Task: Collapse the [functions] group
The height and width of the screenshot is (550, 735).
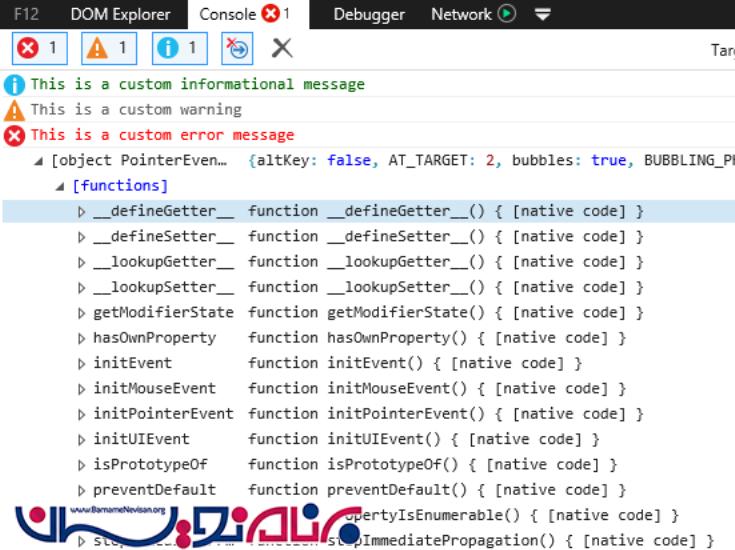Action: (61, 186)
